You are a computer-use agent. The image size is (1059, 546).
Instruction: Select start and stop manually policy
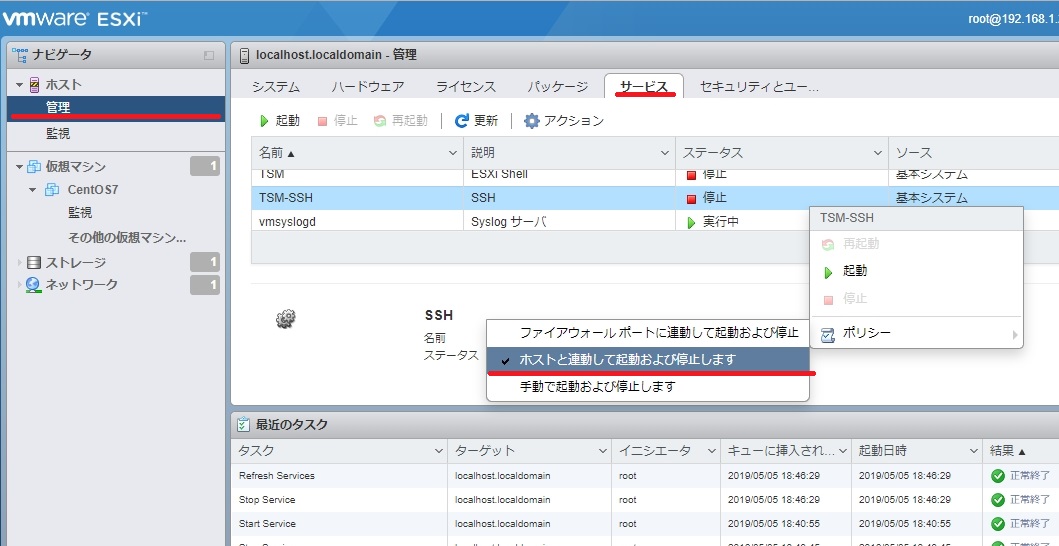[648, 387]
